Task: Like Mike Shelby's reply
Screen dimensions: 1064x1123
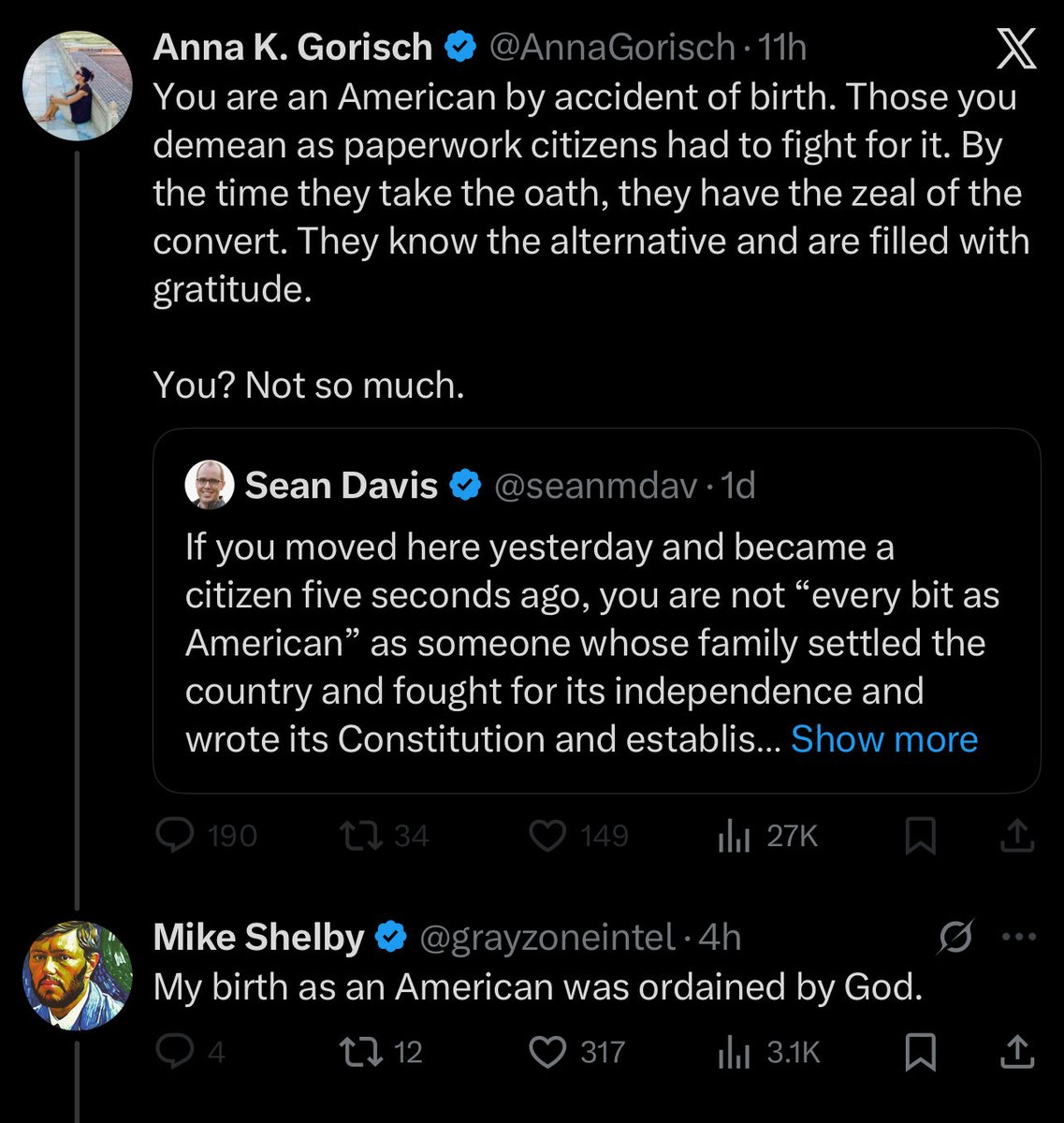Action: [x=548, y=1053]
